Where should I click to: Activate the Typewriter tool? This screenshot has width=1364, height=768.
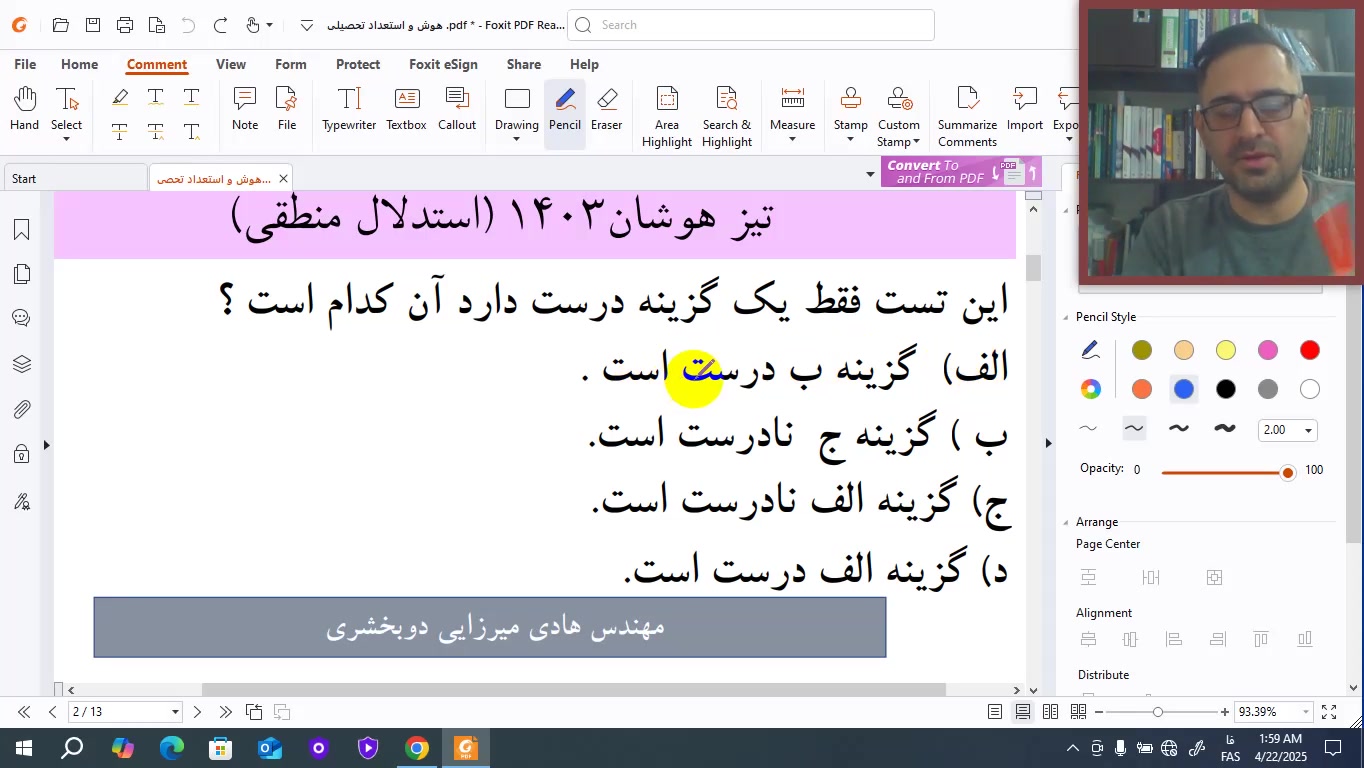click(x=349, y=109)
